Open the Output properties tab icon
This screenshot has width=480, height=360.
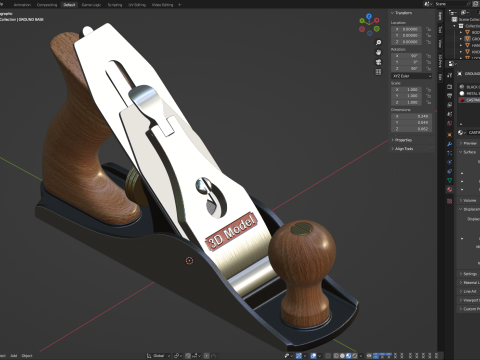point(449,96)
